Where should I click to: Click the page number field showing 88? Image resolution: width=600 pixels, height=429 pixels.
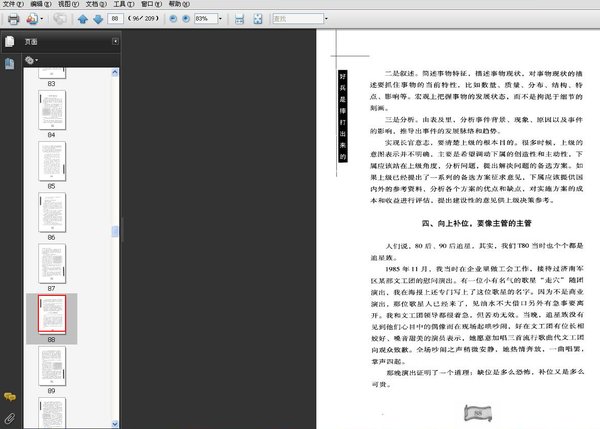(115, 18)
